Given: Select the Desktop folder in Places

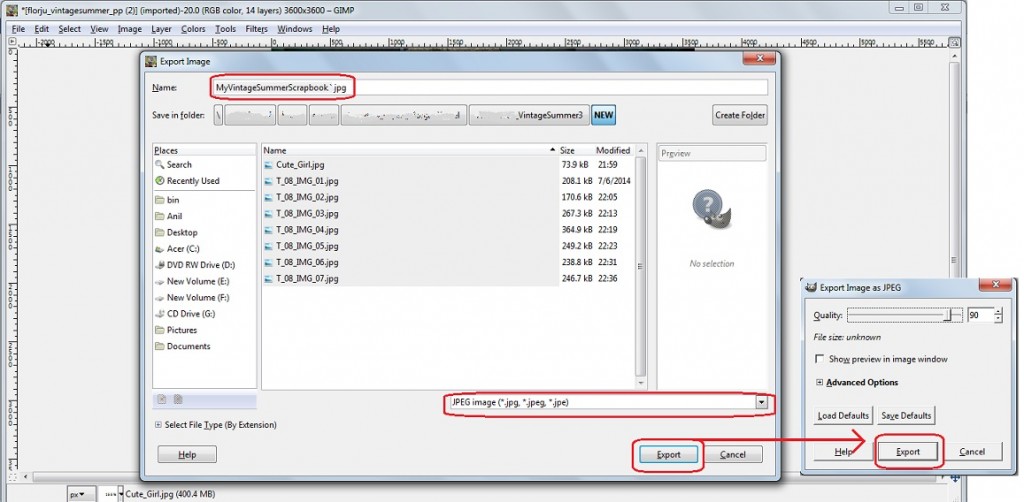Looking at the screenshot, I should [160, 232].
